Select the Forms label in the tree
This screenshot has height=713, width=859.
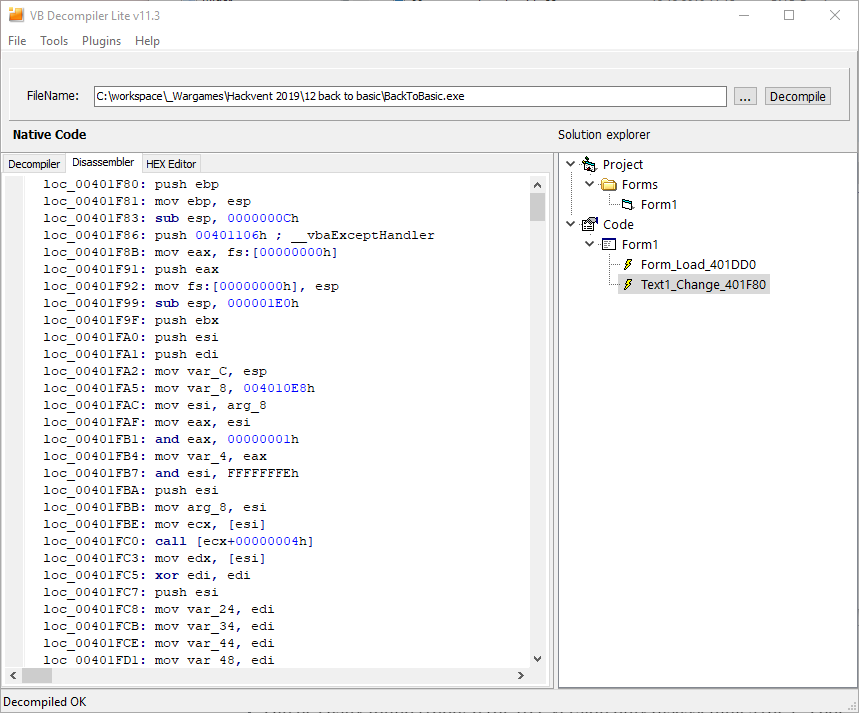[x=639, y=185]
